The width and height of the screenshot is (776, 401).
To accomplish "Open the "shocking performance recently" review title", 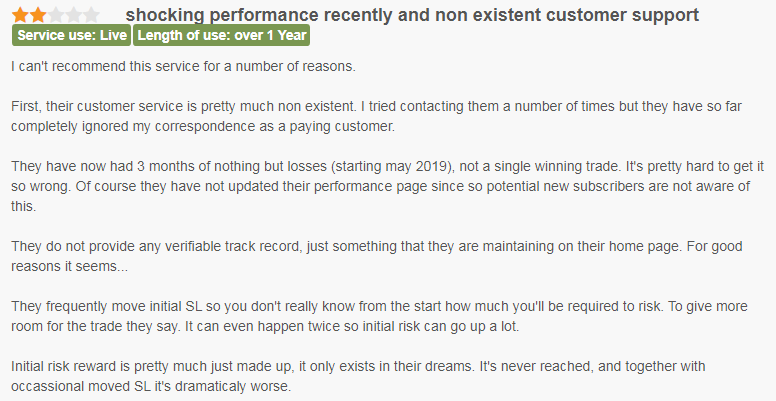I will 413,15.
